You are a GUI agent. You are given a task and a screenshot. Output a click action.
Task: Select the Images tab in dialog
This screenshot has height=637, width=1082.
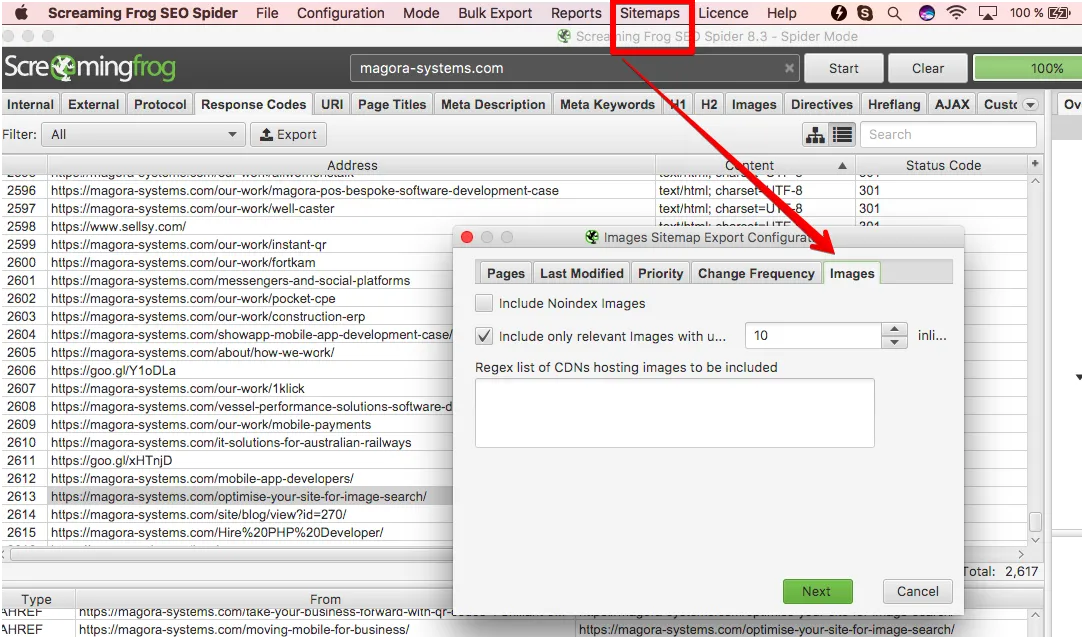(x=852, y=273)
